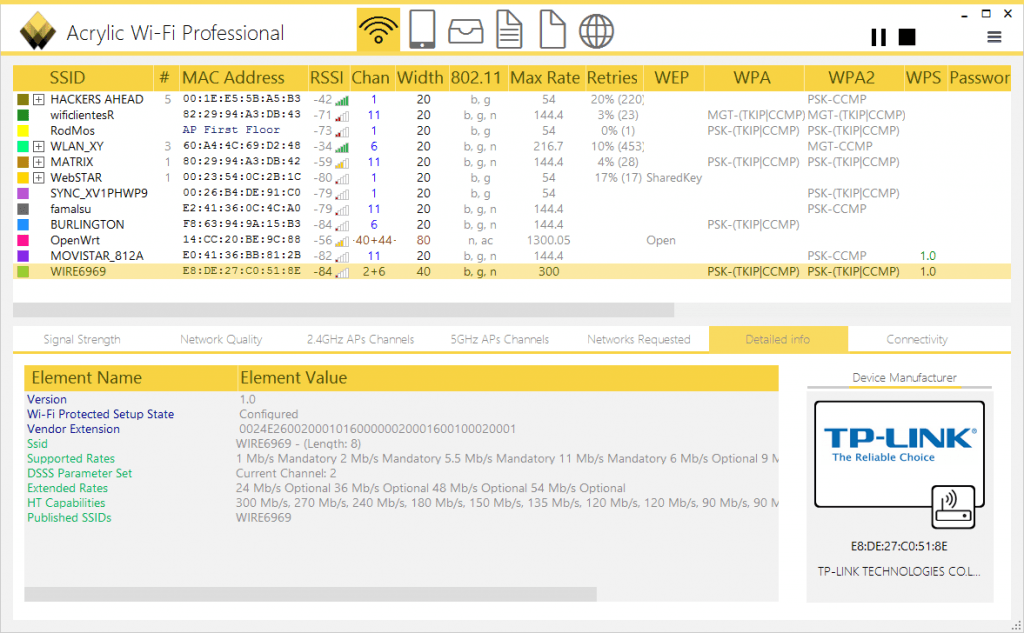Image resolution: width=1024 pixels, height=633 pixels.
Task: Click the RodMos yellow color swatch
Action: [23, 131]
